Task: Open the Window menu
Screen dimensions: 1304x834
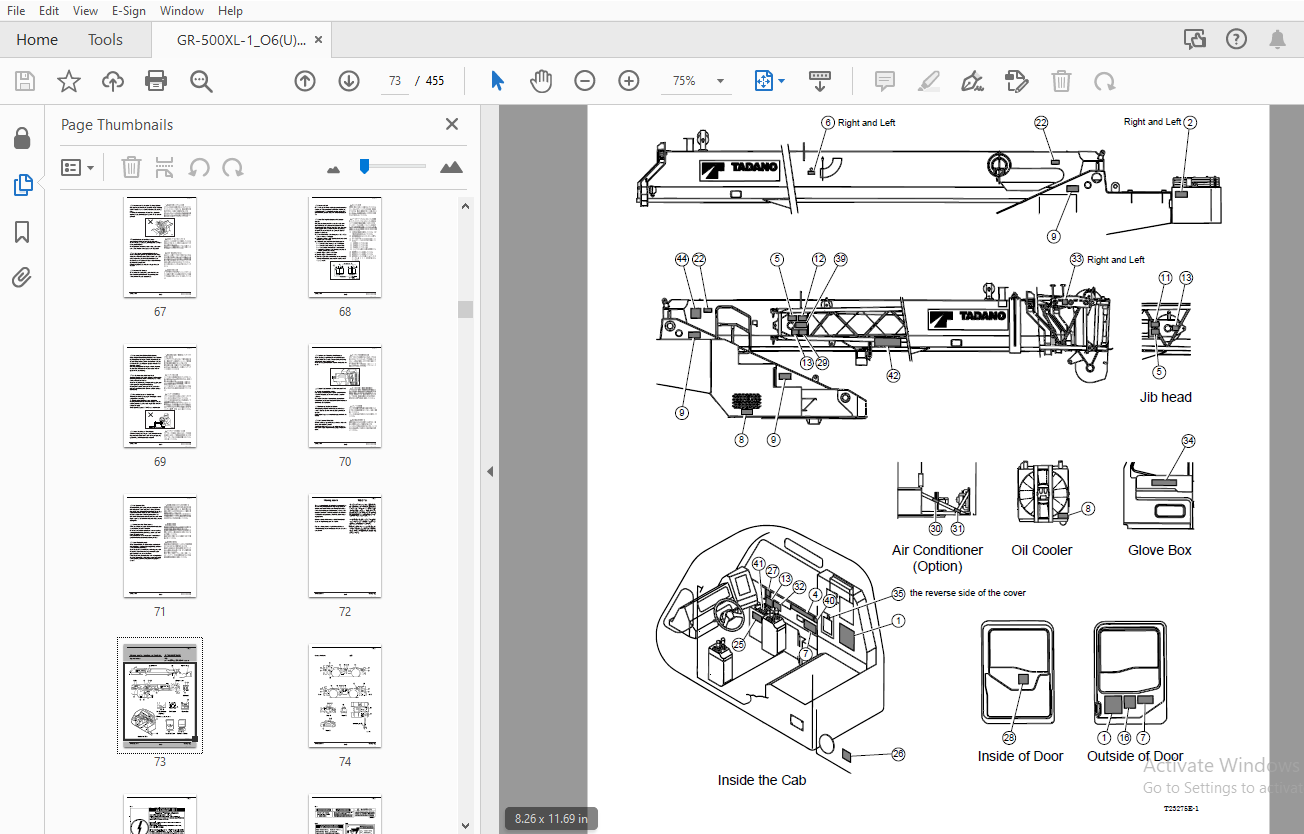Action: coord(182,11)
